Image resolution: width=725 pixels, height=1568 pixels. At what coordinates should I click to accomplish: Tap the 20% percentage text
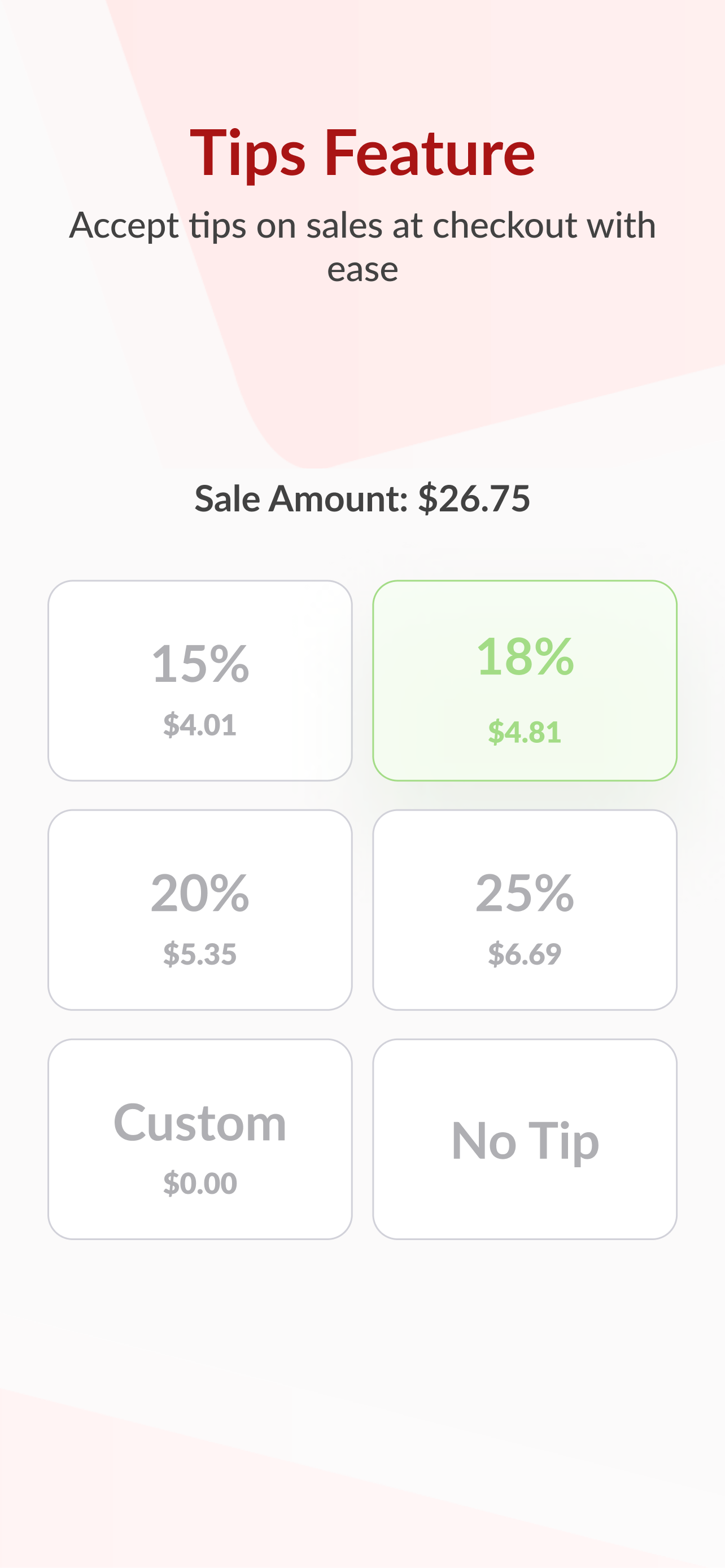[200, 893]
